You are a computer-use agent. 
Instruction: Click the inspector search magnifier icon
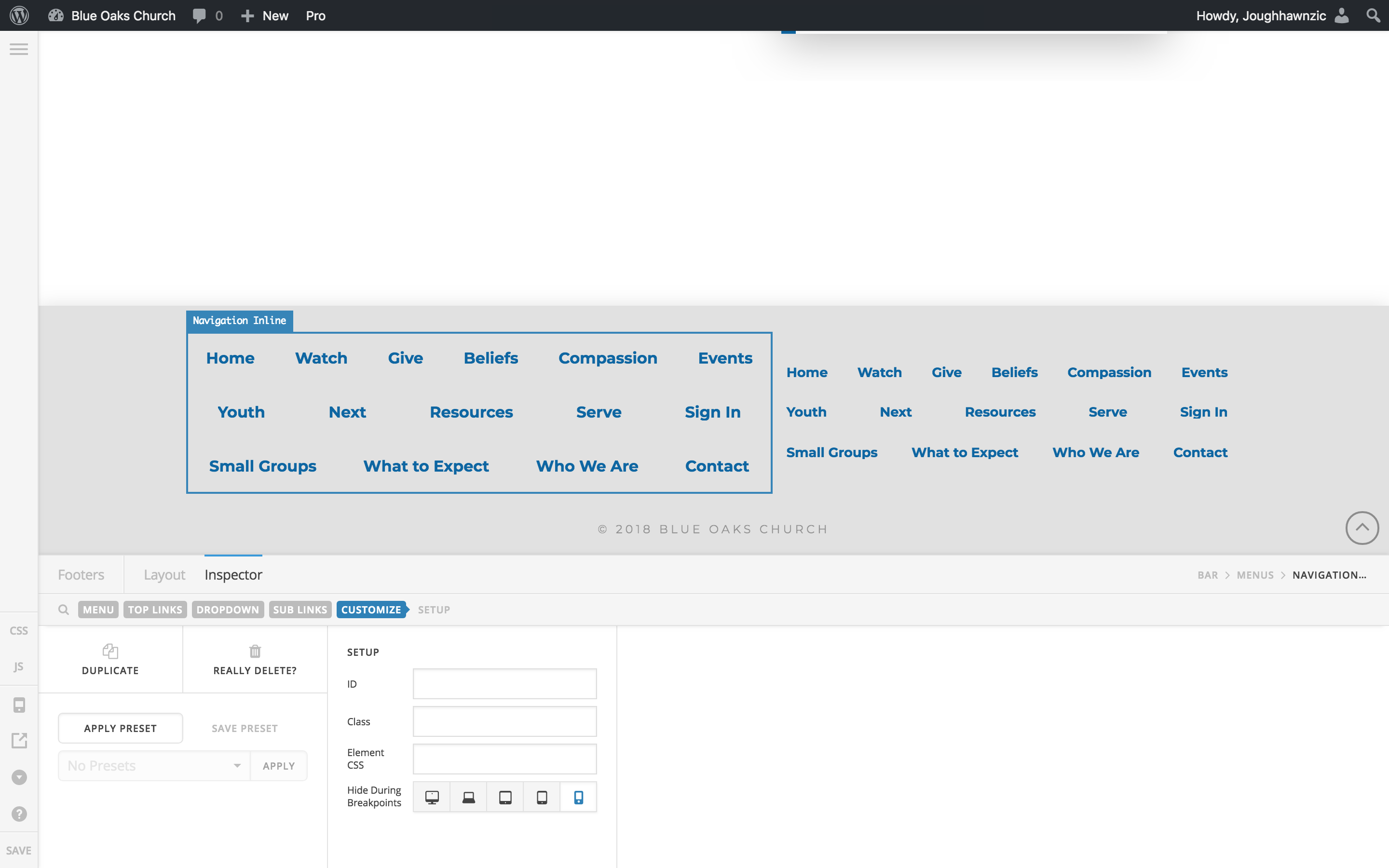[64, 610]
